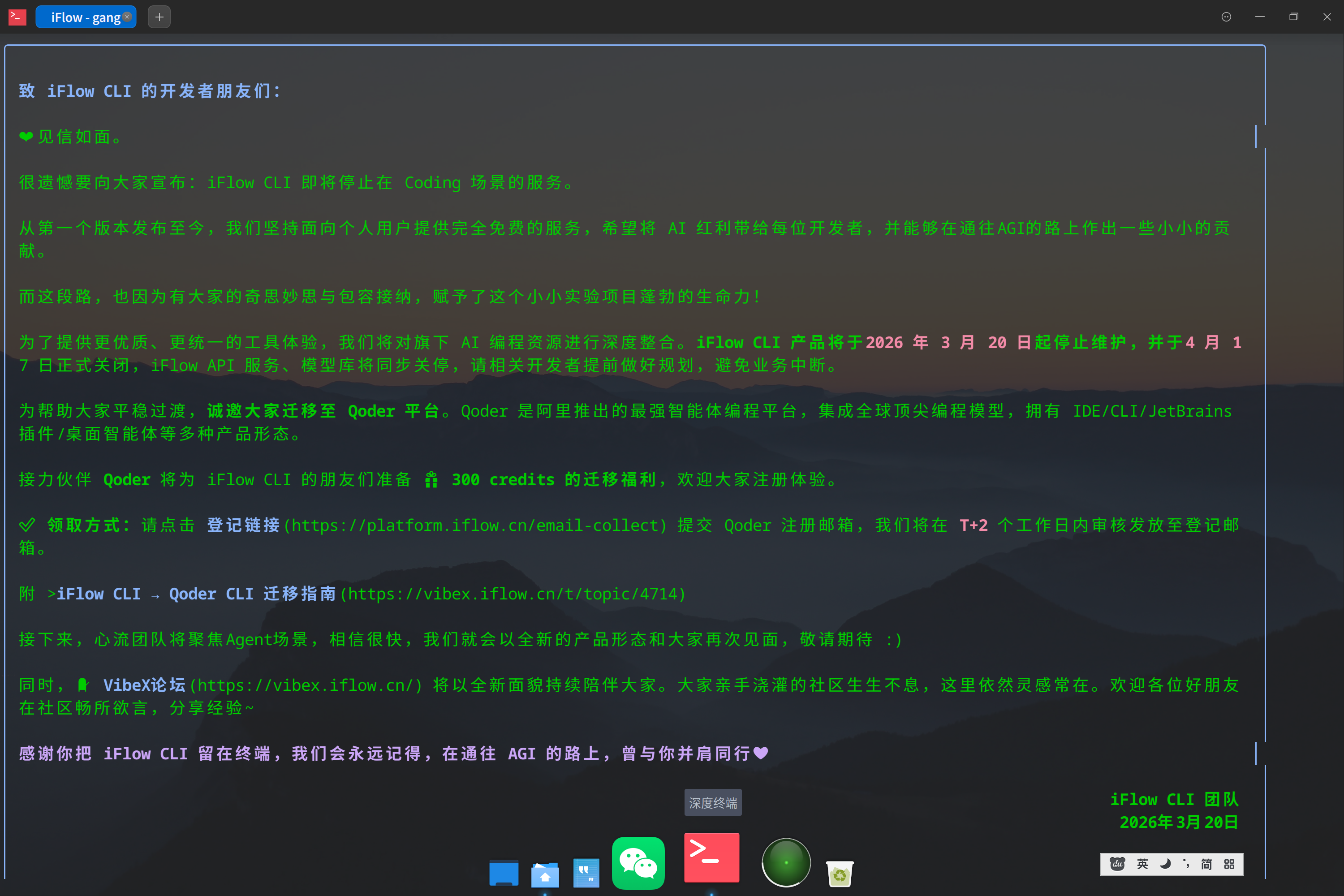Switch input language with the 英 toggle

point(1142,865)
